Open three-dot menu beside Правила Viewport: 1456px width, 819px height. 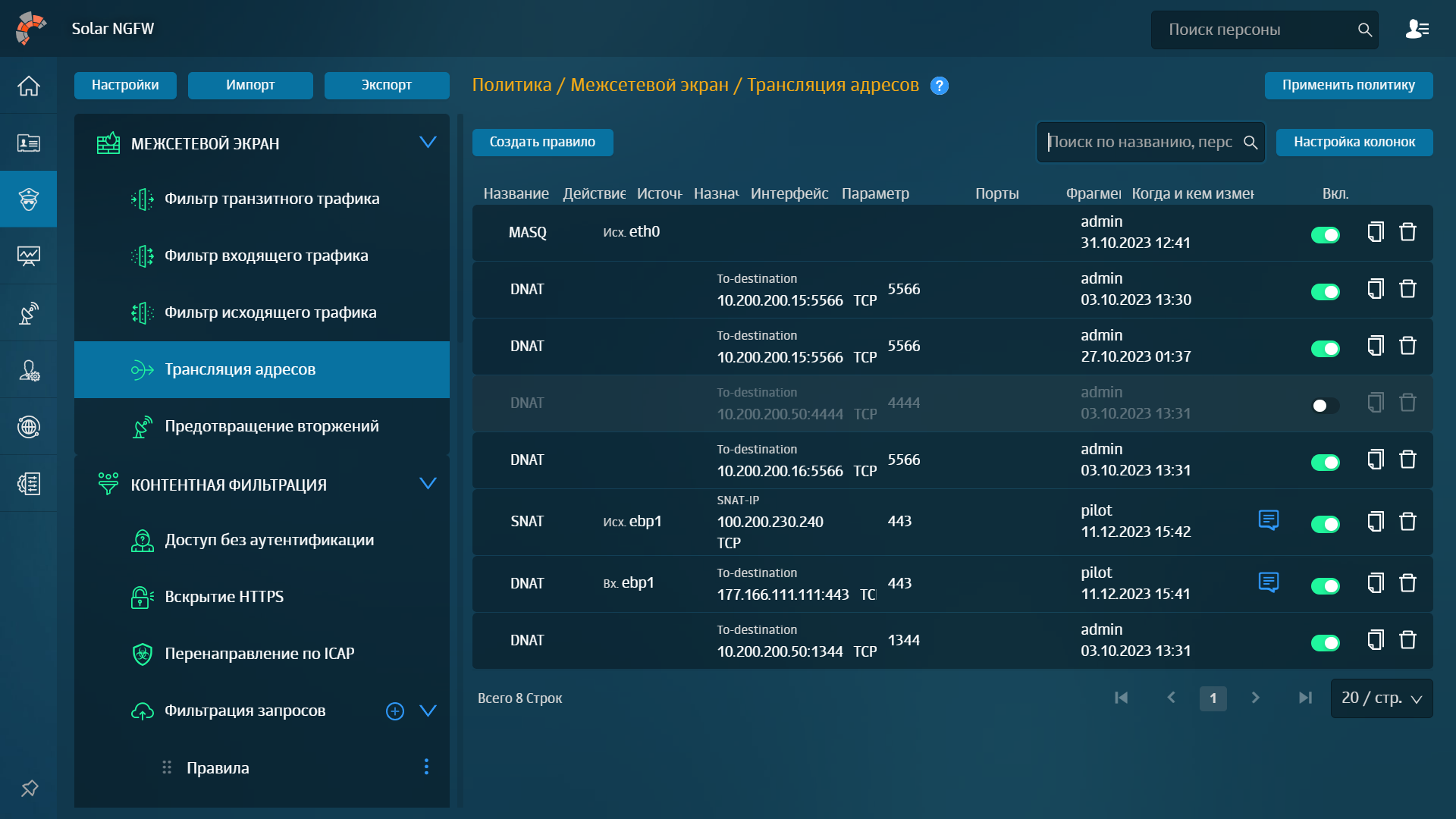click(x=426, y=767)
